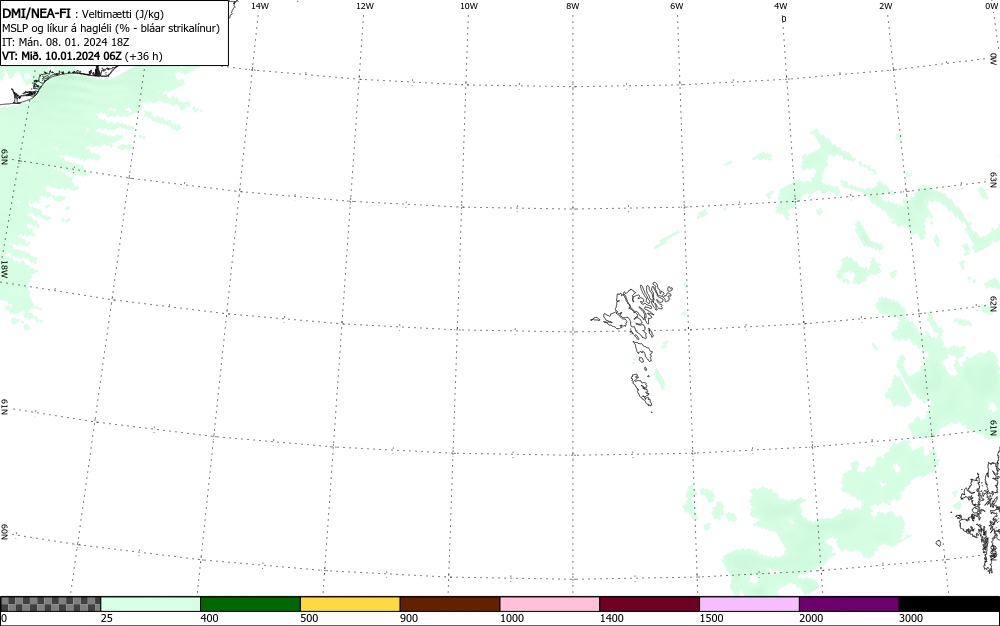Screen dimensions: 1000x626
Task: Click the 8W longitude label
Action: [573, 6]
